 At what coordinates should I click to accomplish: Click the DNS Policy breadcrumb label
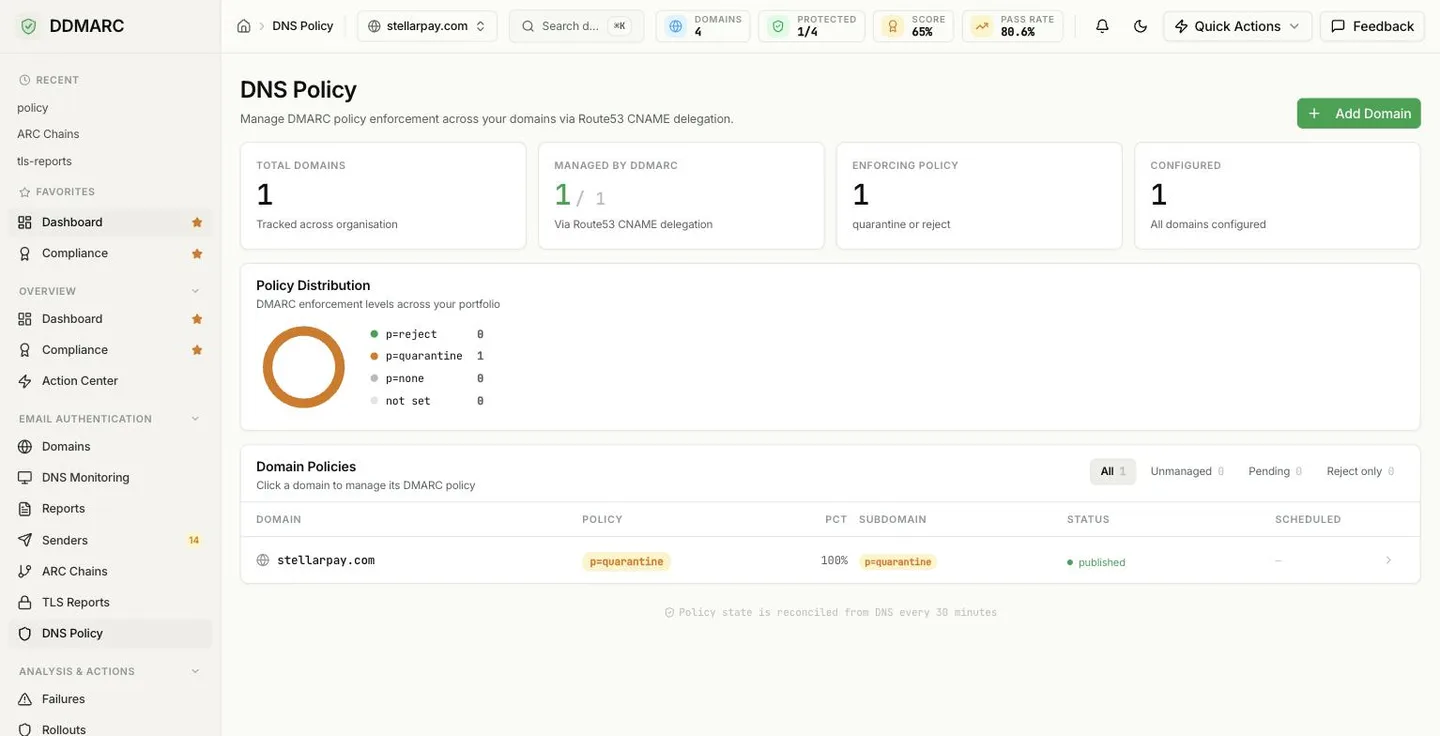303,26
